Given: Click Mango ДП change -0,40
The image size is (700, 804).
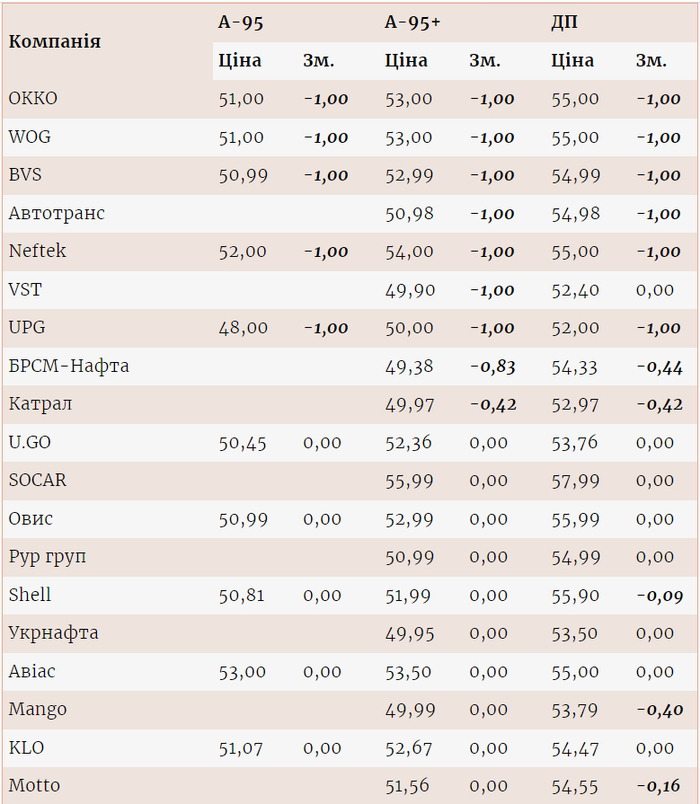Looking at the screenshot, I should coord(659,709).
